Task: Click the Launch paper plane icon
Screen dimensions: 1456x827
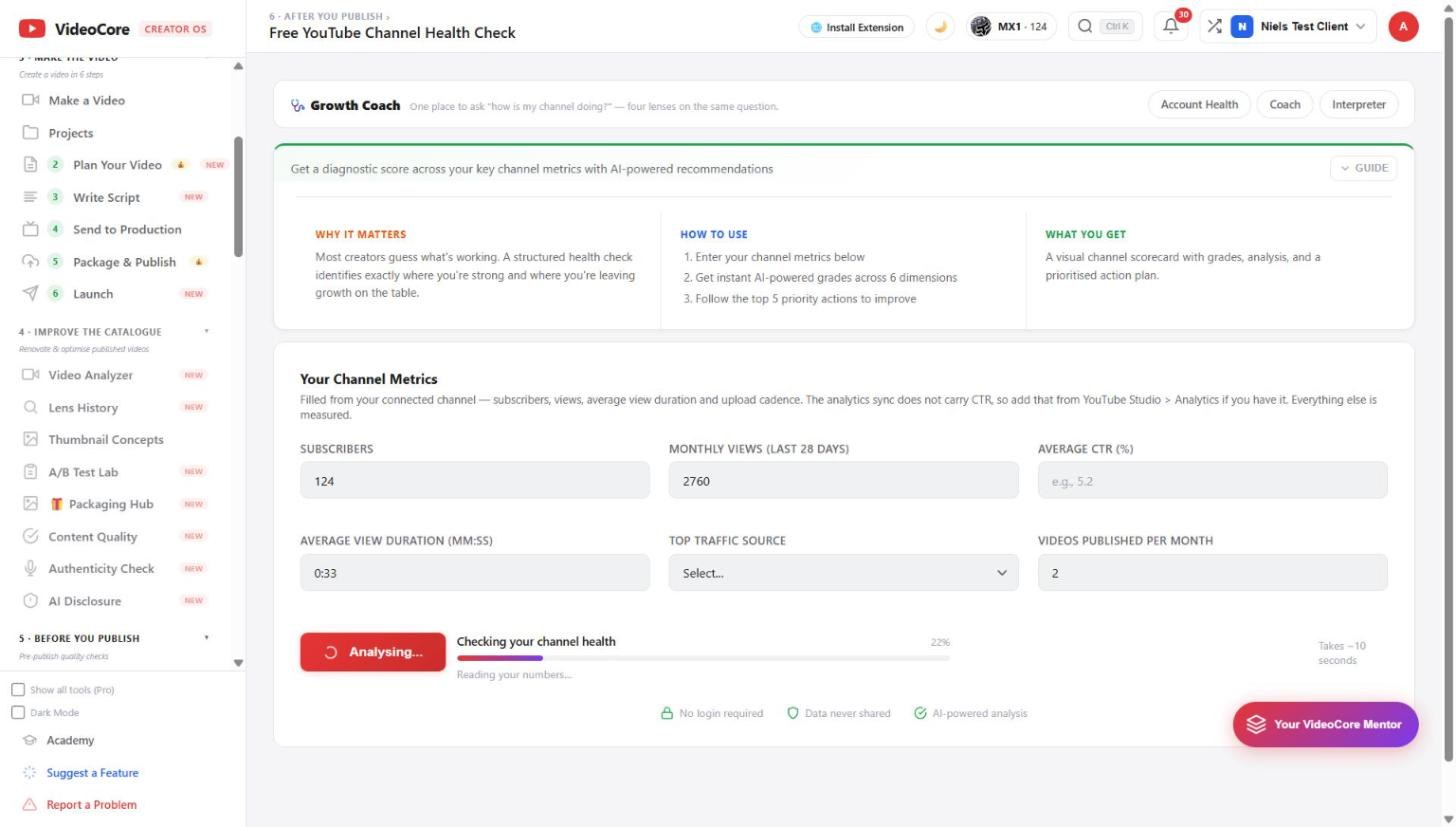Action: point(30,293)
